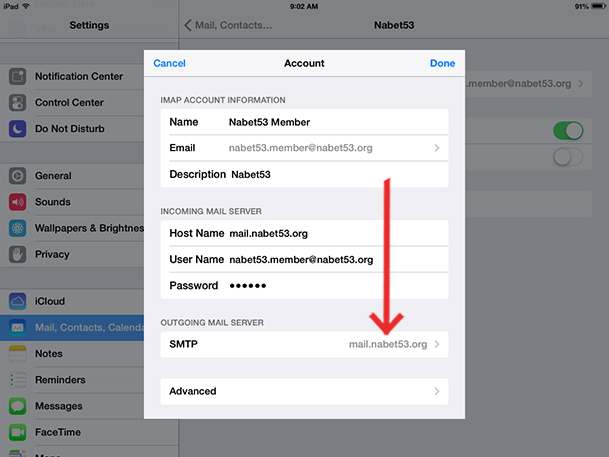The height and width of the screenshot is (457, 609).
Task: Go back to Mail, Contacts chevron
Action: pyautogui.click(x=188, y=25)
